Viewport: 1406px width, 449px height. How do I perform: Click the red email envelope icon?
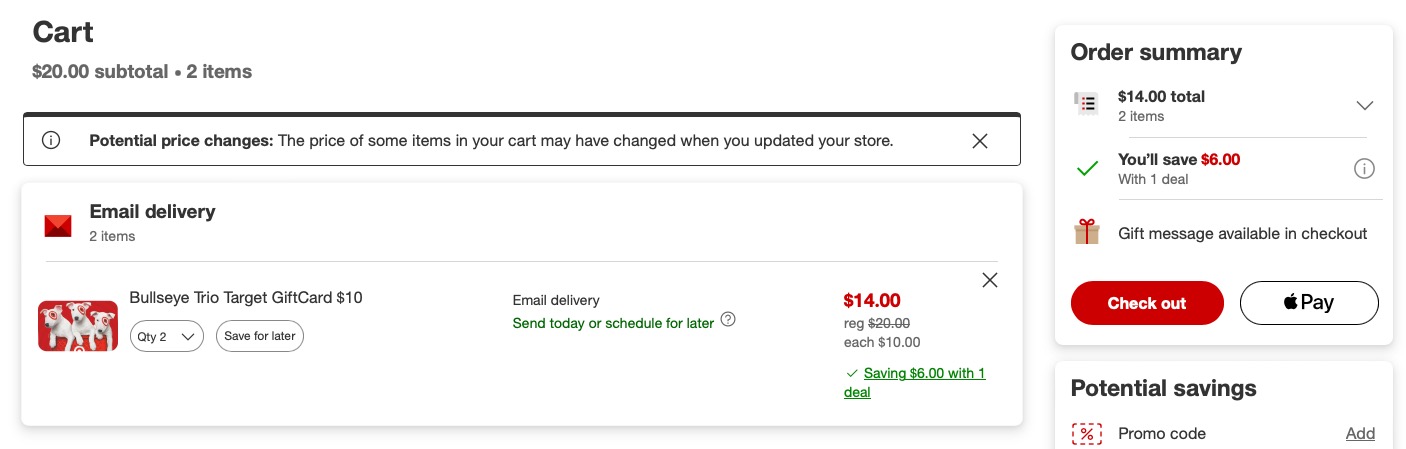point(58,226)
